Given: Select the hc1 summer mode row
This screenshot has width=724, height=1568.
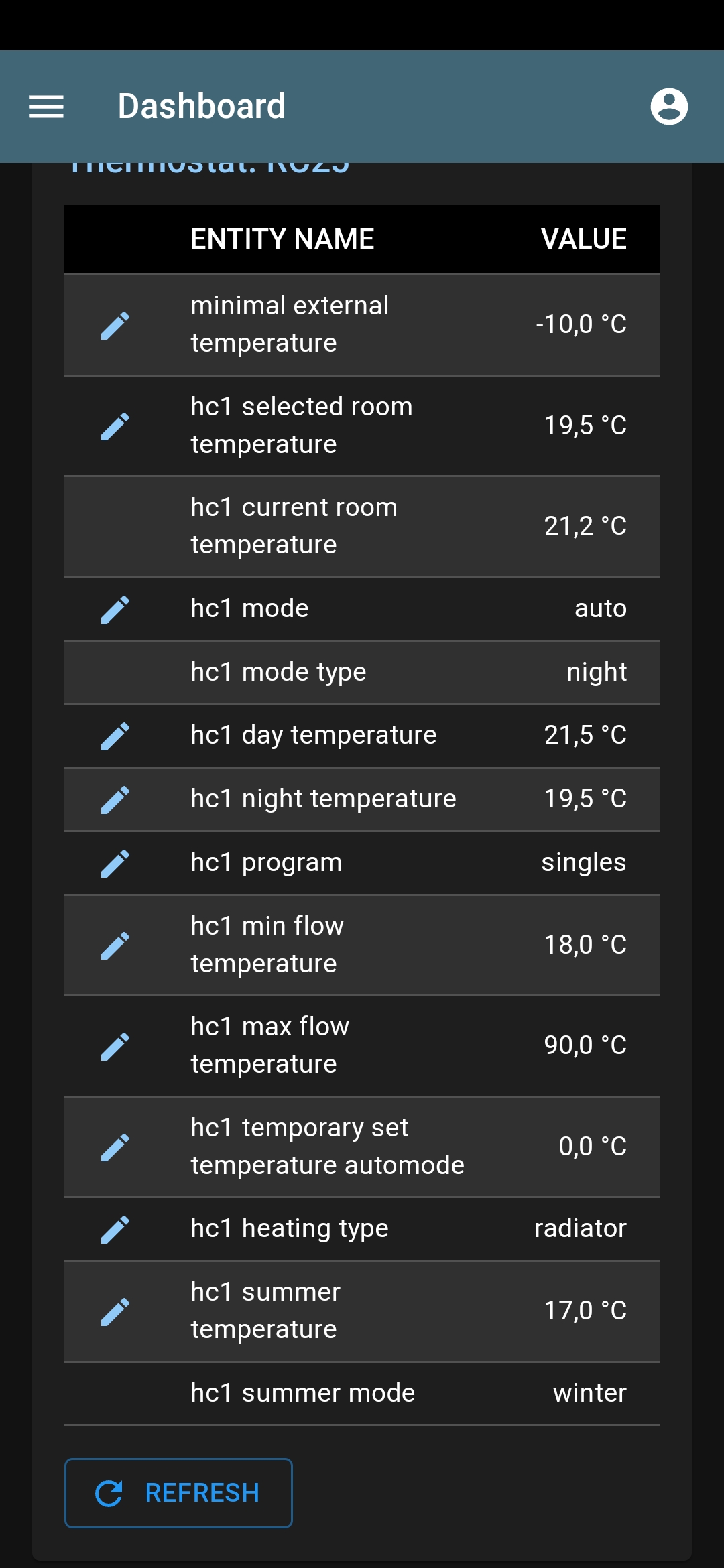Looking at the screenshot, I should [x=362, y=1392].
